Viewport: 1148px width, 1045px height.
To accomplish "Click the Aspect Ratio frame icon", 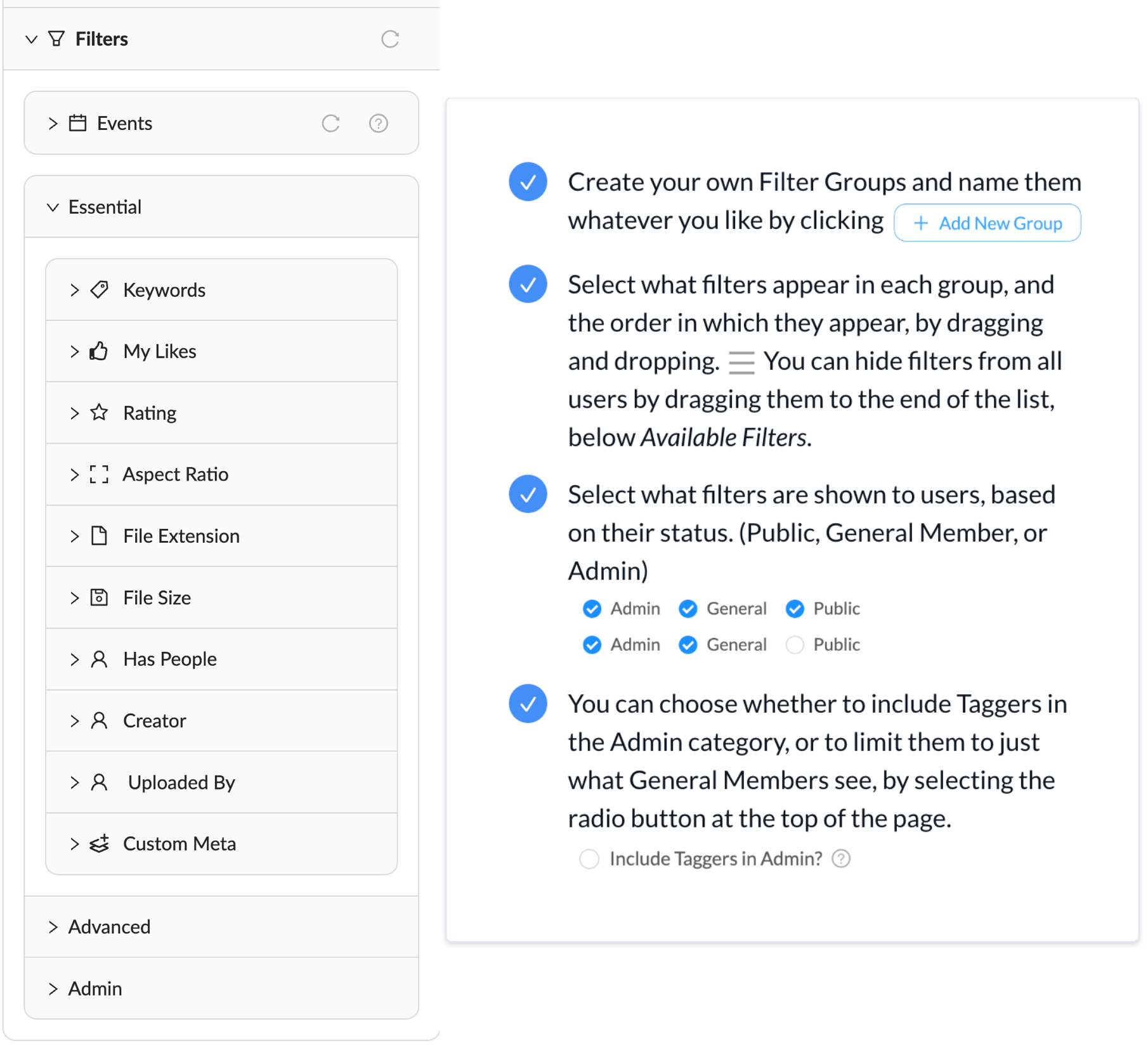I will click(99, 474).
